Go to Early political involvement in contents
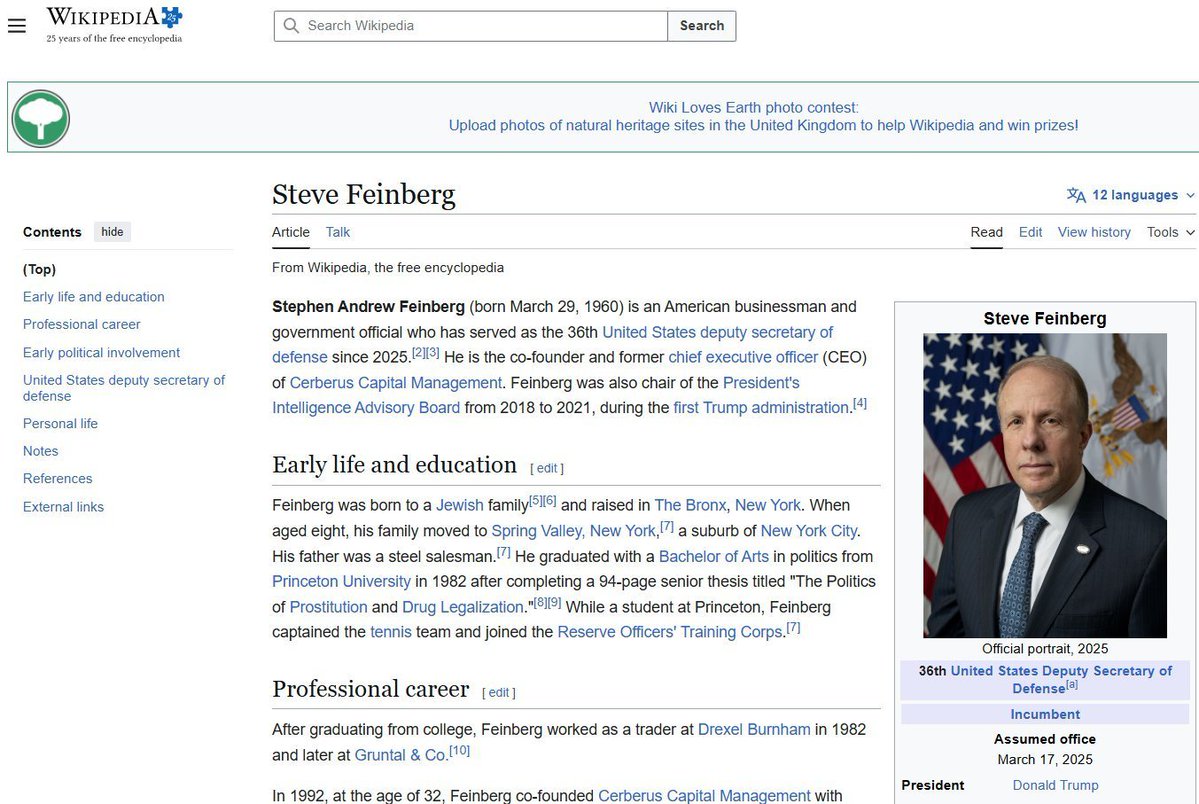This screenshot has width=1199, height=804. 101,353
